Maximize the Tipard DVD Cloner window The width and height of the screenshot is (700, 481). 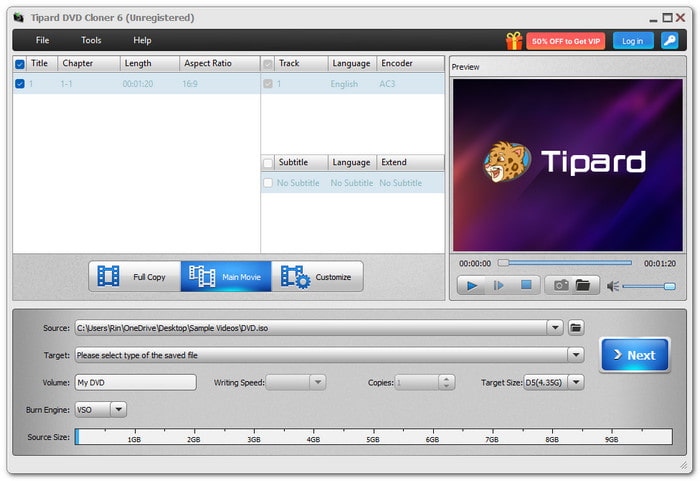pos(667,18)
